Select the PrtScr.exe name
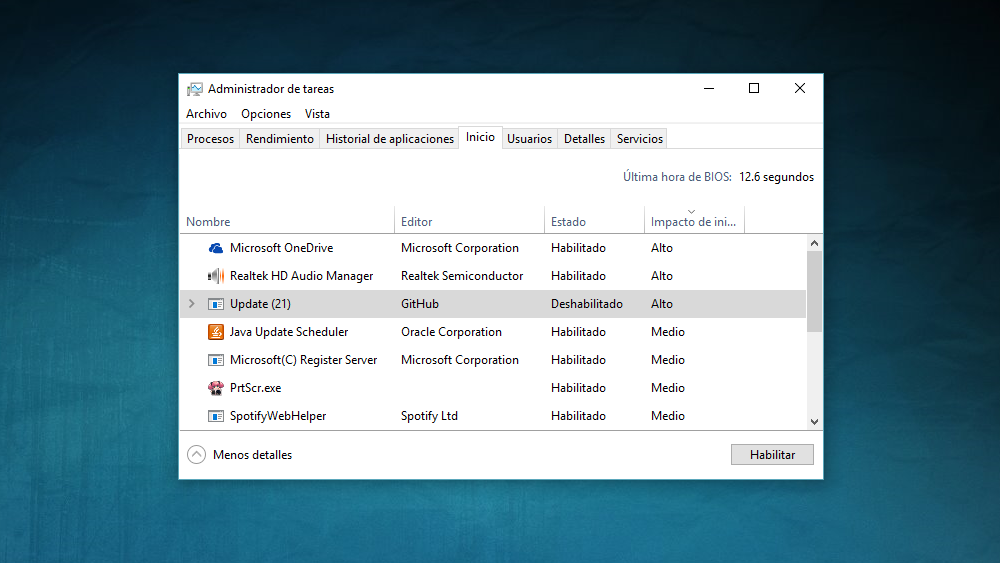This screenshot has height=563, width=1000. pos(255,388)
